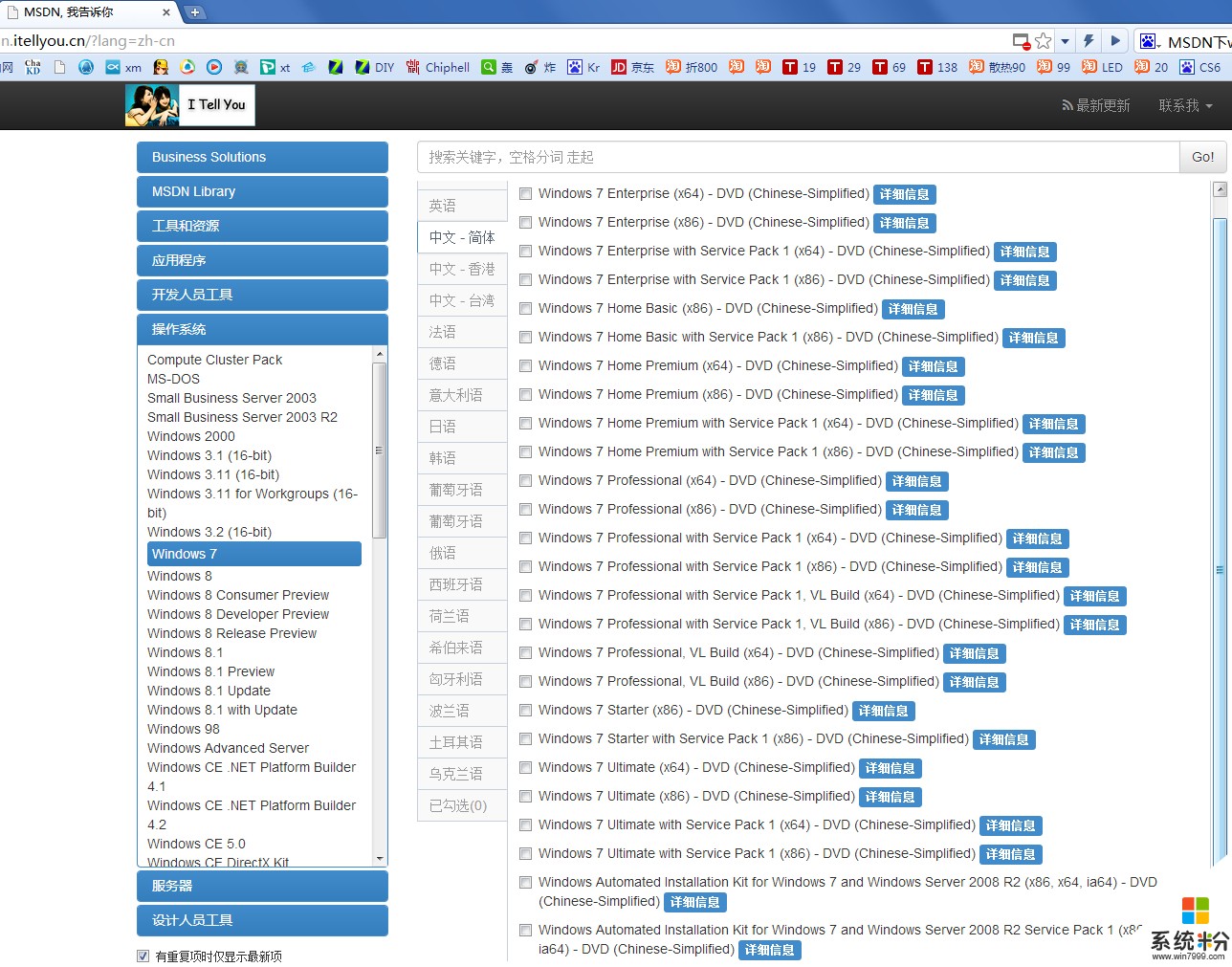Check Windows 7 Enterprise (x64) DVD checkbox

(525, 193)
